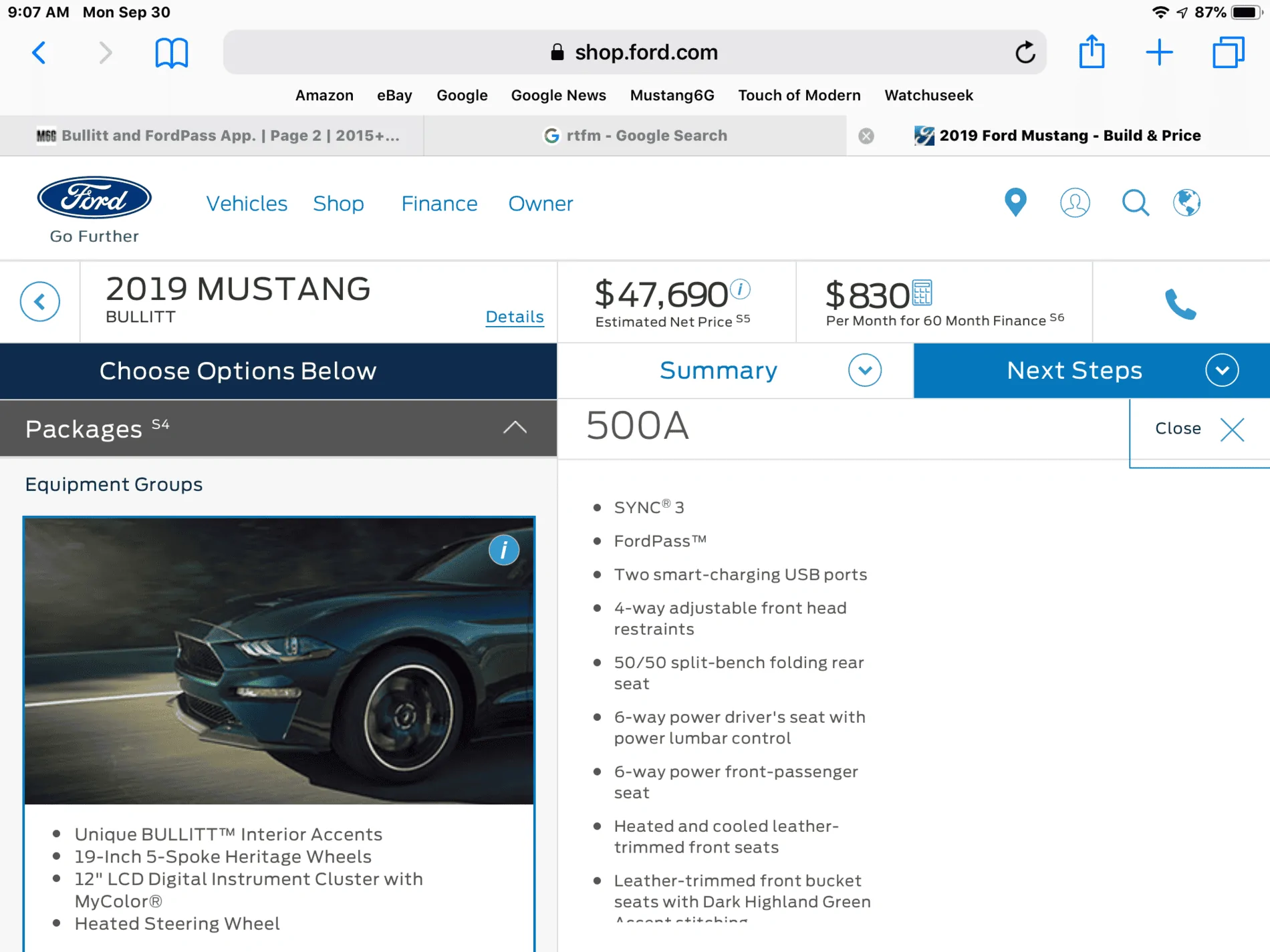Image resolution: width=1270 pixels, height=952 pixels.
Task: Open the eBay bookmark
Action: (394, 95)
